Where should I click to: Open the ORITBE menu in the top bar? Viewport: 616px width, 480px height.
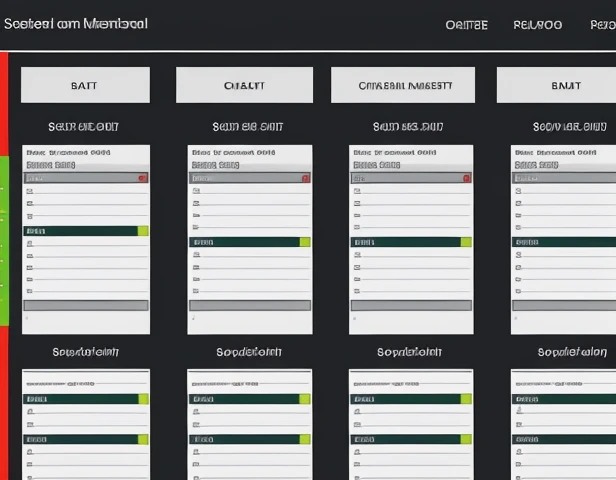click(x=466, y=25)
